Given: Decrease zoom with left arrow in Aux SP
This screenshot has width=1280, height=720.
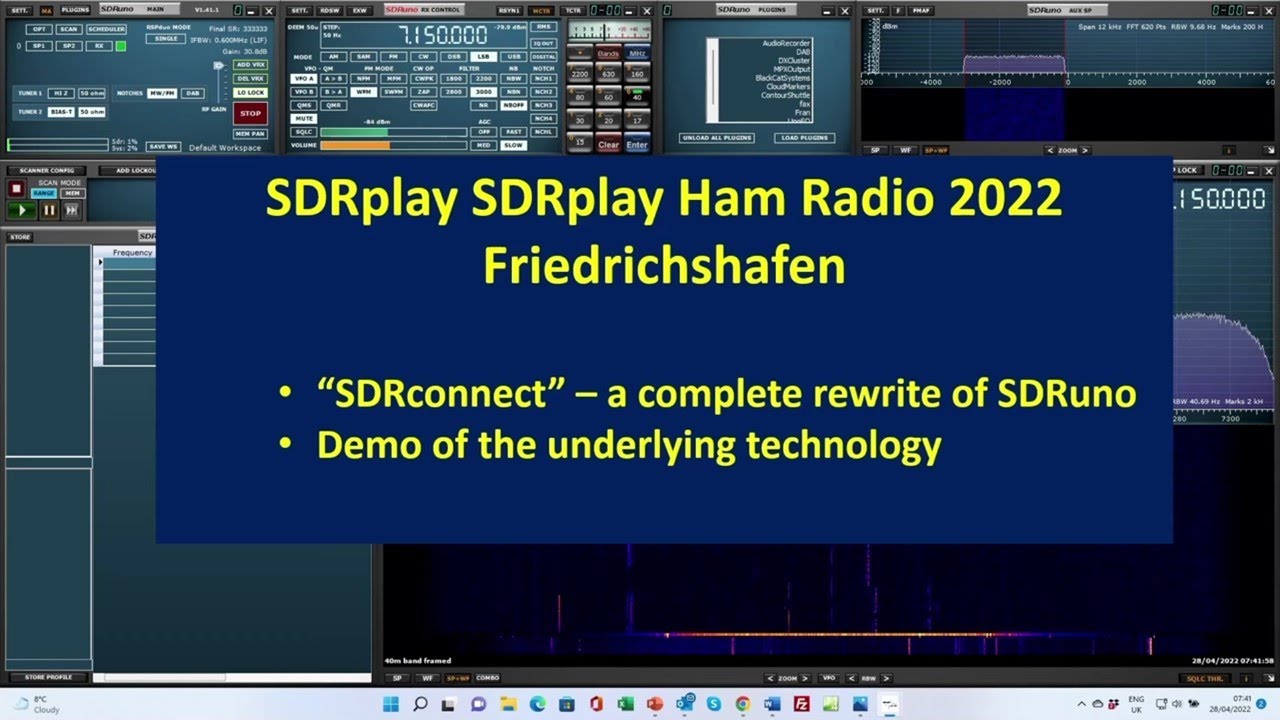Looking at the screenshot, I should pyautogui.click(x=1050, y=150).
